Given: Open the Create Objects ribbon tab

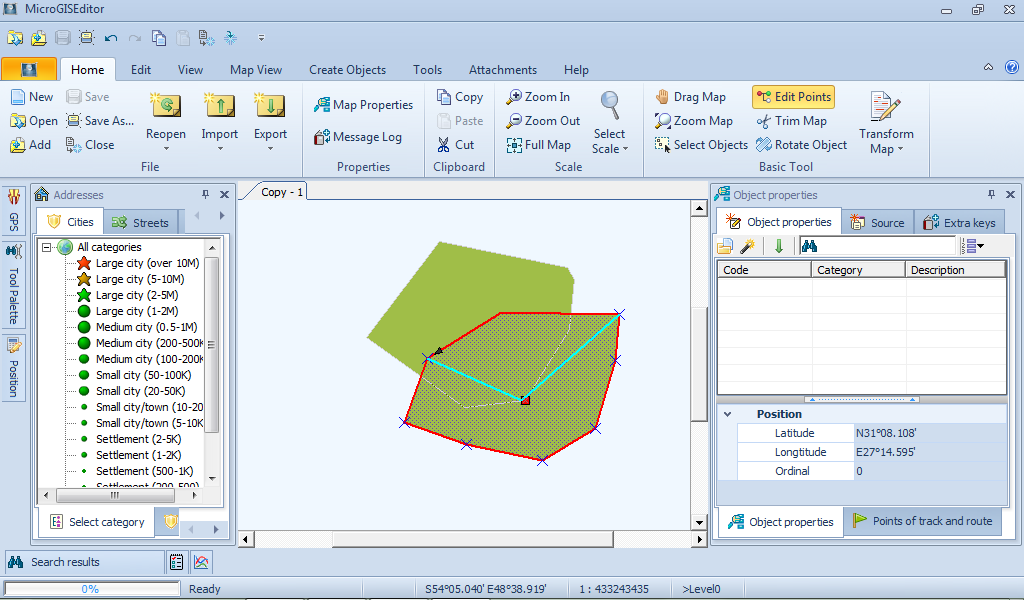Looking at the screenshot, I should 347,70.
